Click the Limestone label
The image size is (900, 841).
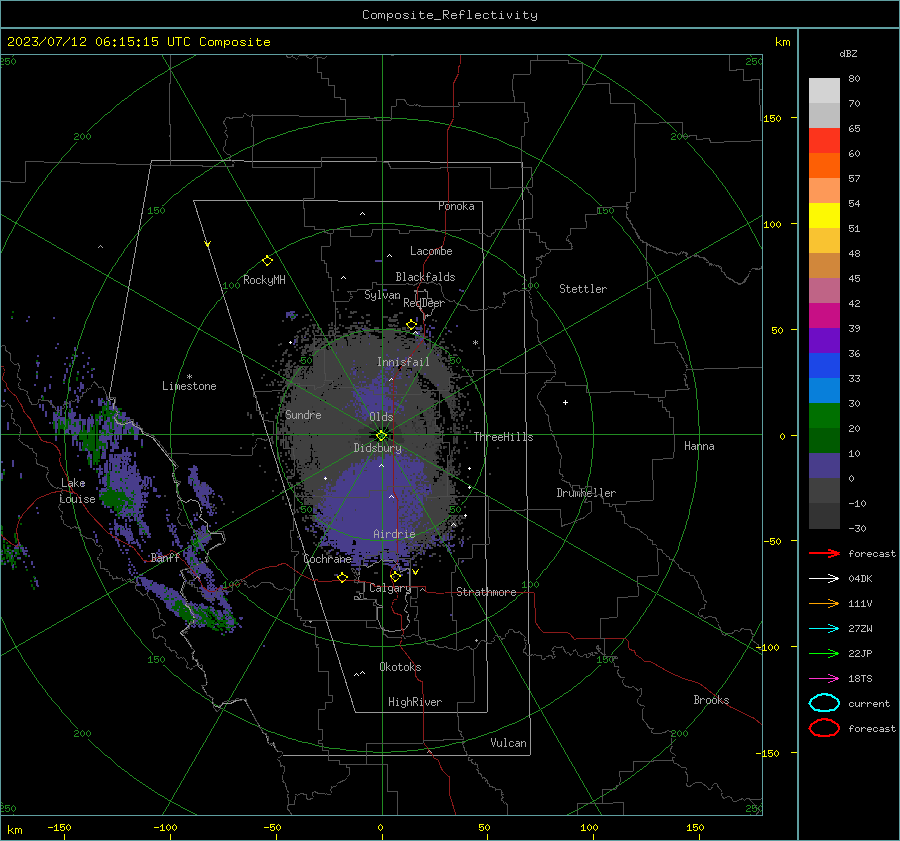point(189,386)
